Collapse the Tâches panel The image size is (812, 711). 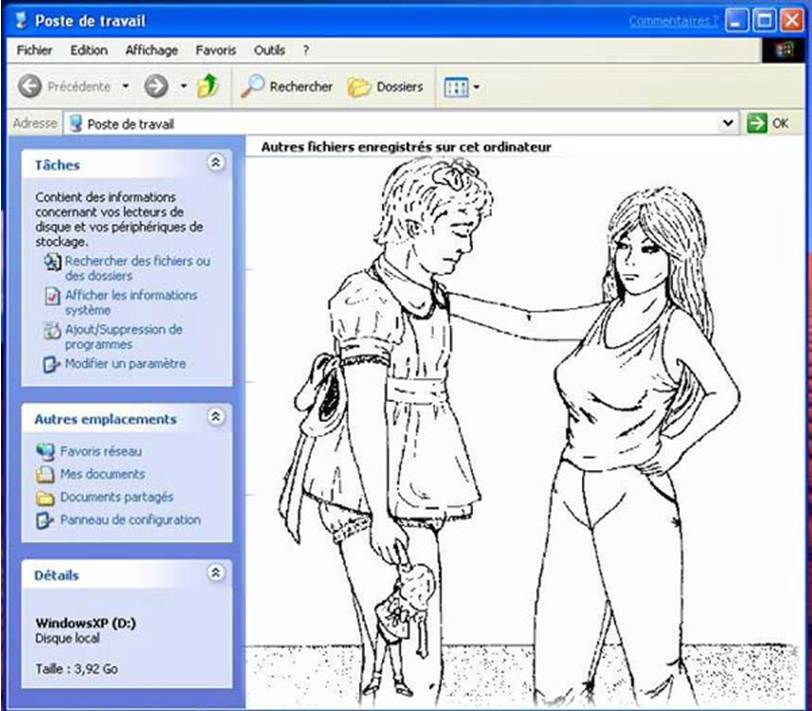click(215, 164)
